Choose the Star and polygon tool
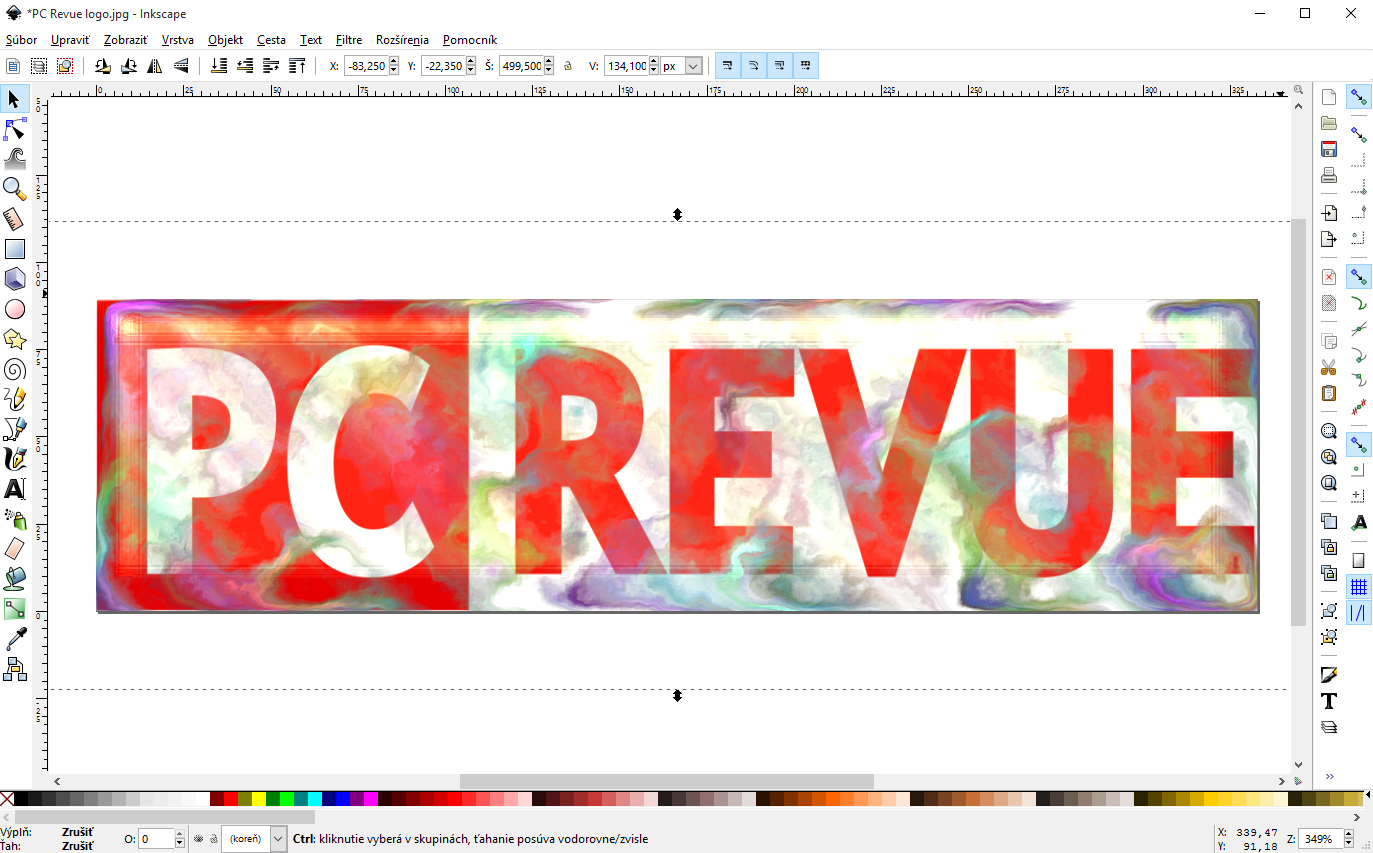Viewport: 1373px width, 853px height. pos(14,339)
